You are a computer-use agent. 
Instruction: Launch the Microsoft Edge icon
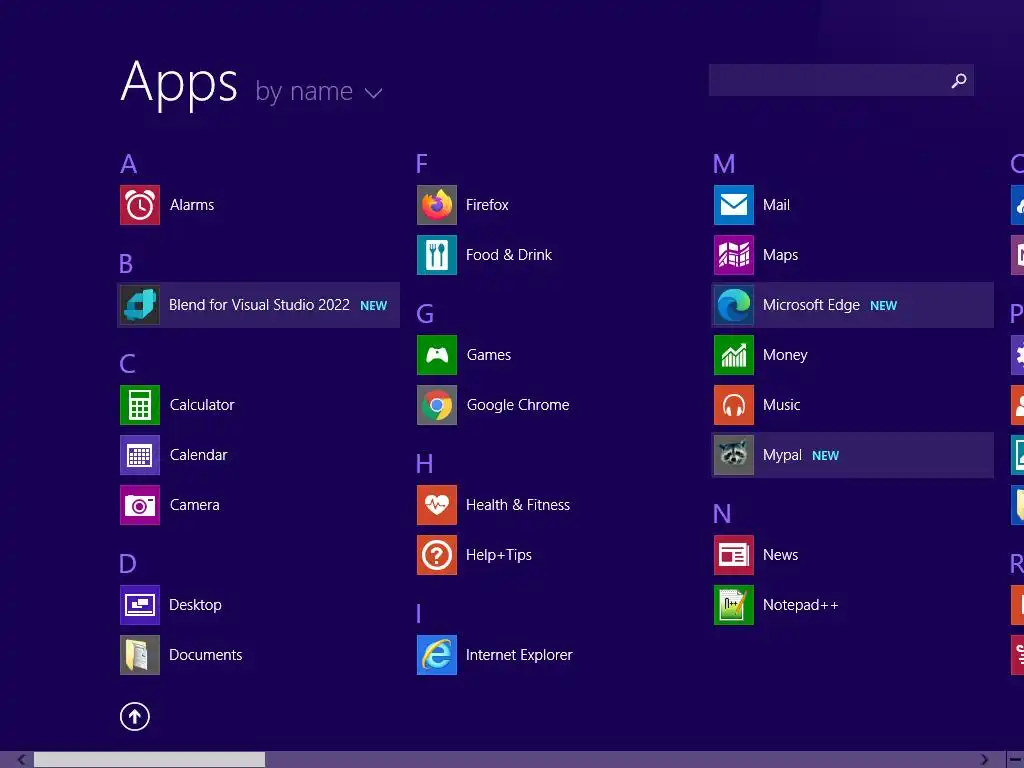[734, 305]
